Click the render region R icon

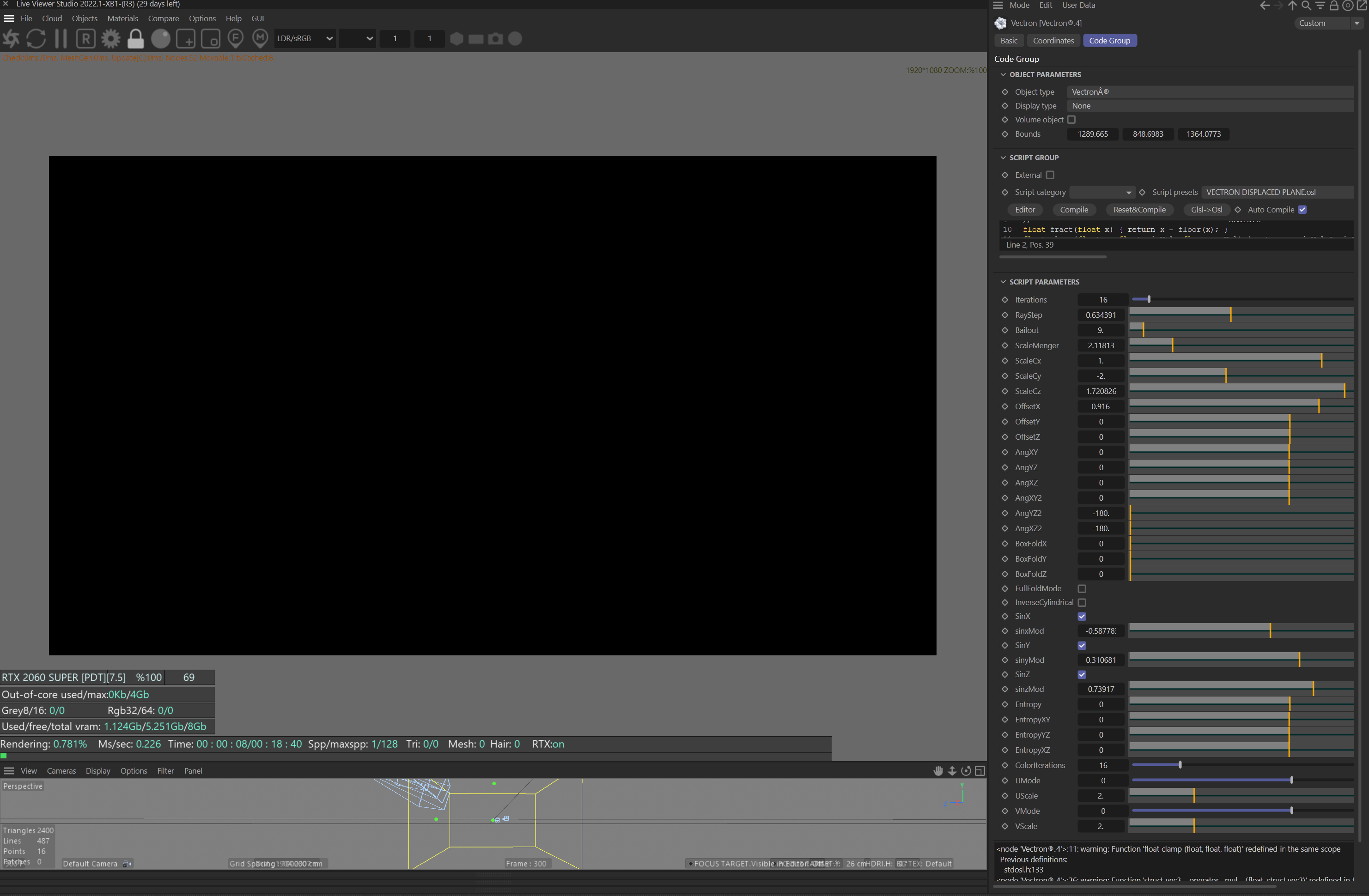coord(85,38)
